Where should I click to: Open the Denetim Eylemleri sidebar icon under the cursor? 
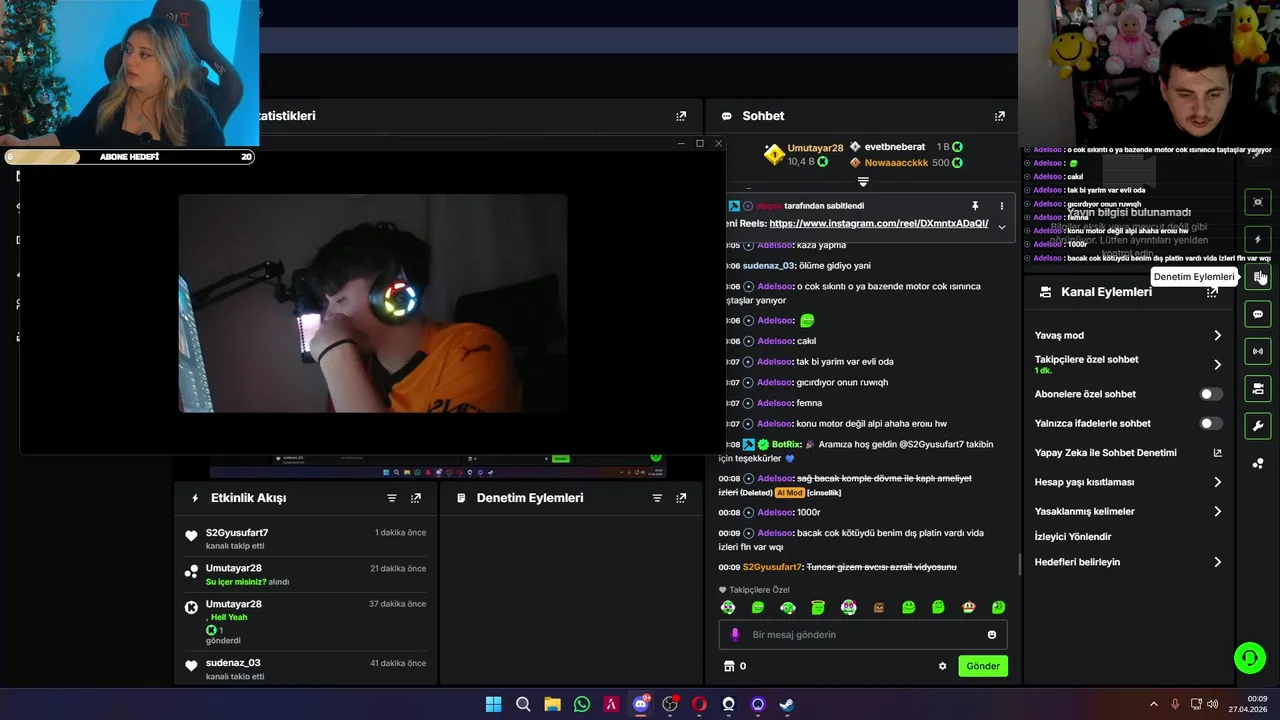(x=1258, y=277)
